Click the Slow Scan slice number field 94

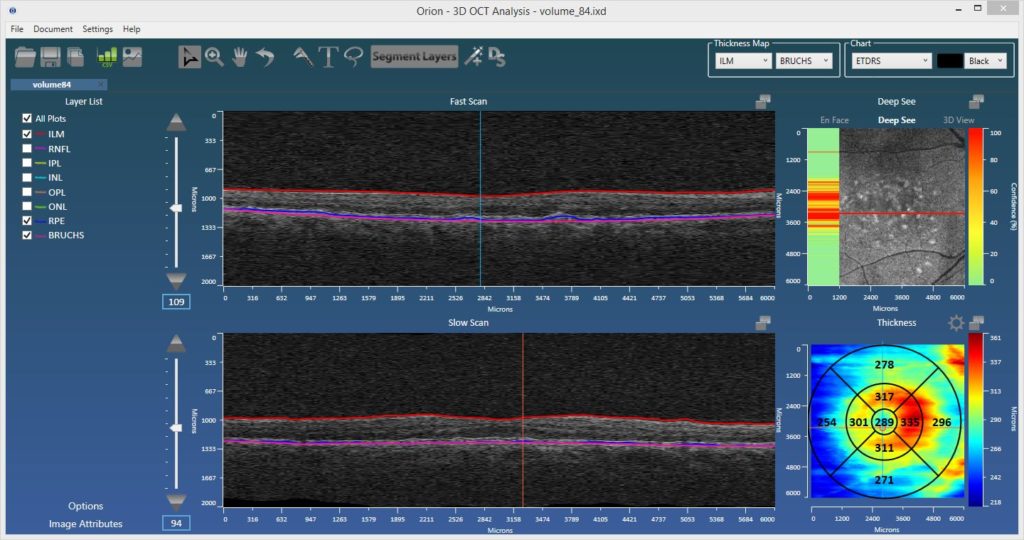pos(176,523)
